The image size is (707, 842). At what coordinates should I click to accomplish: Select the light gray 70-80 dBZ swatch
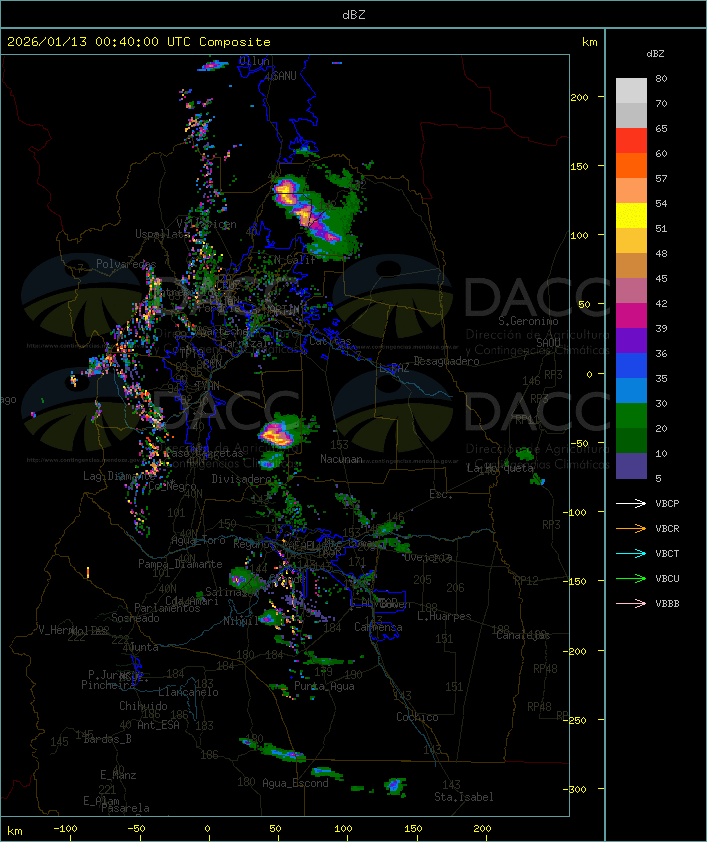tap(631, 91)
